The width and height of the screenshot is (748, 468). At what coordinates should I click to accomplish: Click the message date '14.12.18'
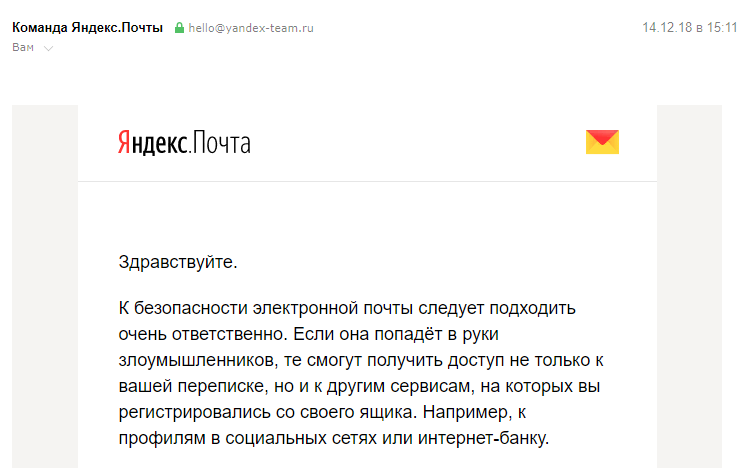coord(665,28)
